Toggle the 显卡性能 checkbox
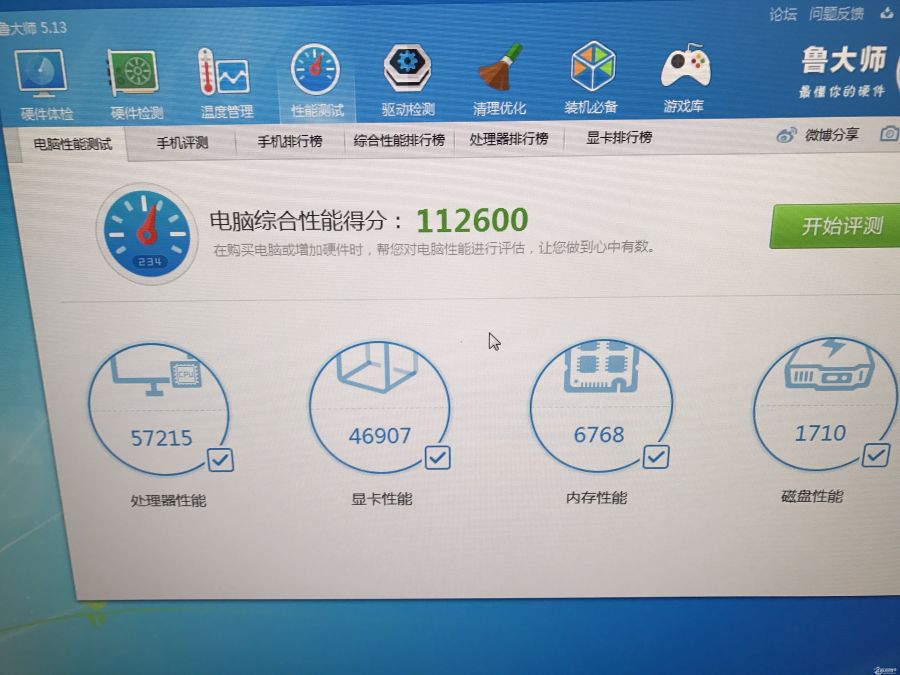 pos(437,457)
